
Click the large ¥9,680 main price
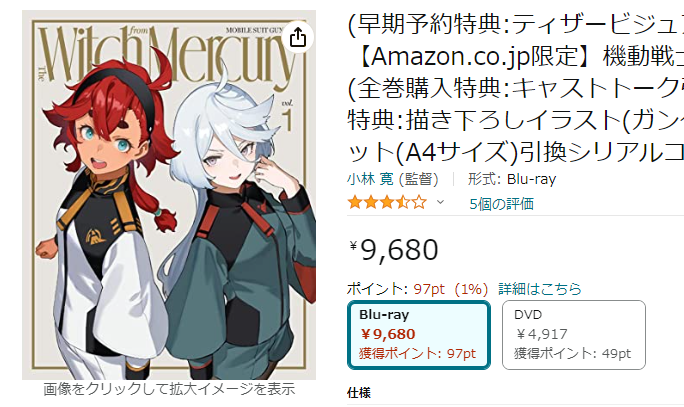393,250
